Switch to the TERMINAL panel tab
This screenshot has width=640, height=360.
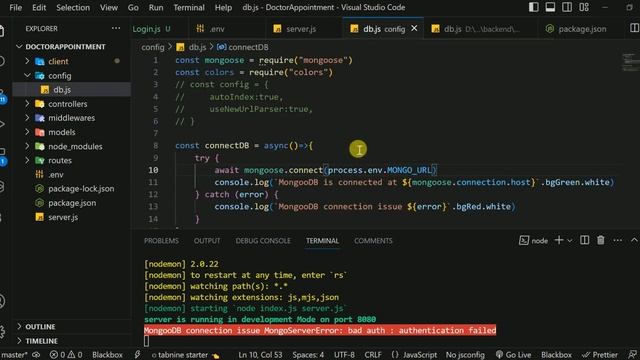[x=322, y=241]
